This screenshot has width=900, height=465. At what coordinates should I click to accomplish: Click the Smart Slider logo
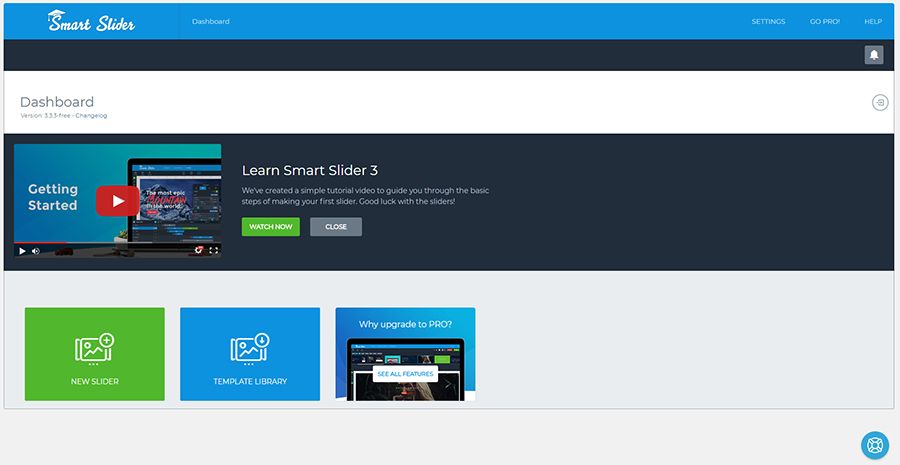point(92,21)
